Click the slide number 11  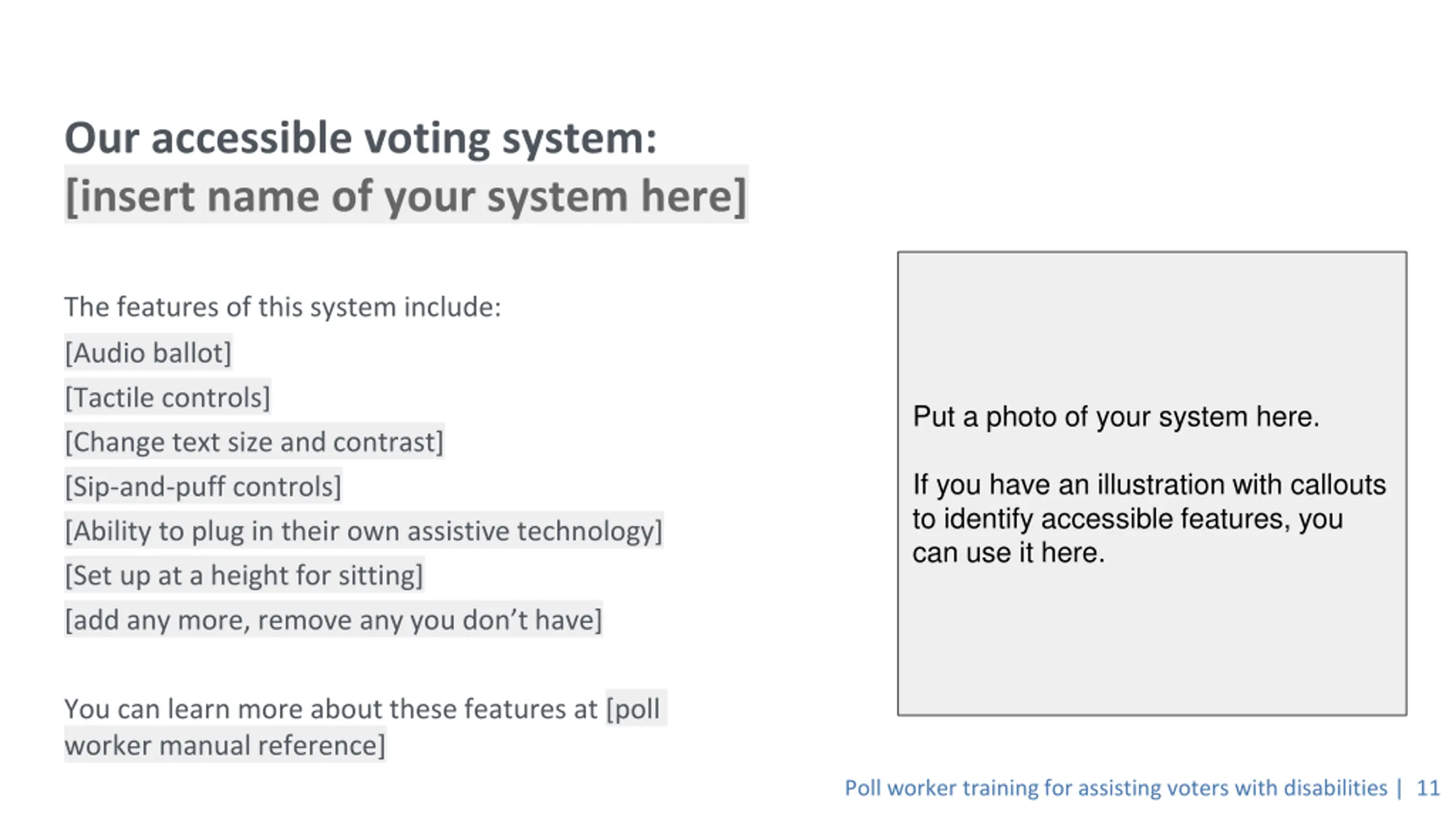pyautogui.click(x=1428, y=788)
